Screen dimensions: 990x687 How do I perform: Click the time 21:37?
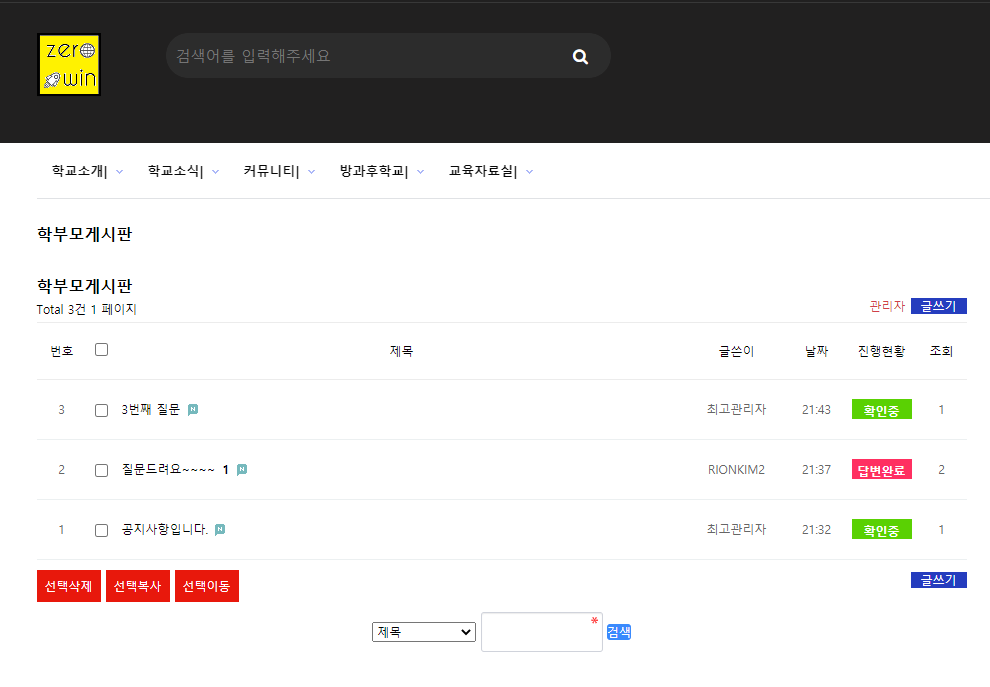coord(816,470)
